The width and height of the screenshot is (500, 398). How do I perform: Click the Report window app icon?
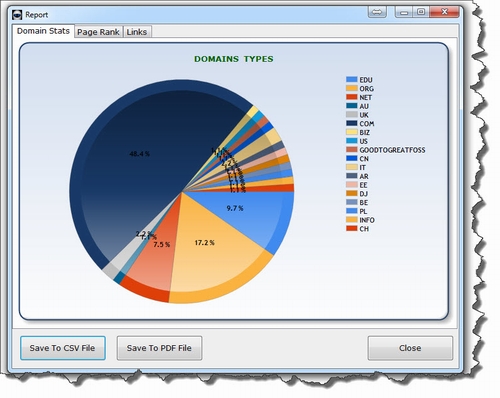(x=17, y=15)
